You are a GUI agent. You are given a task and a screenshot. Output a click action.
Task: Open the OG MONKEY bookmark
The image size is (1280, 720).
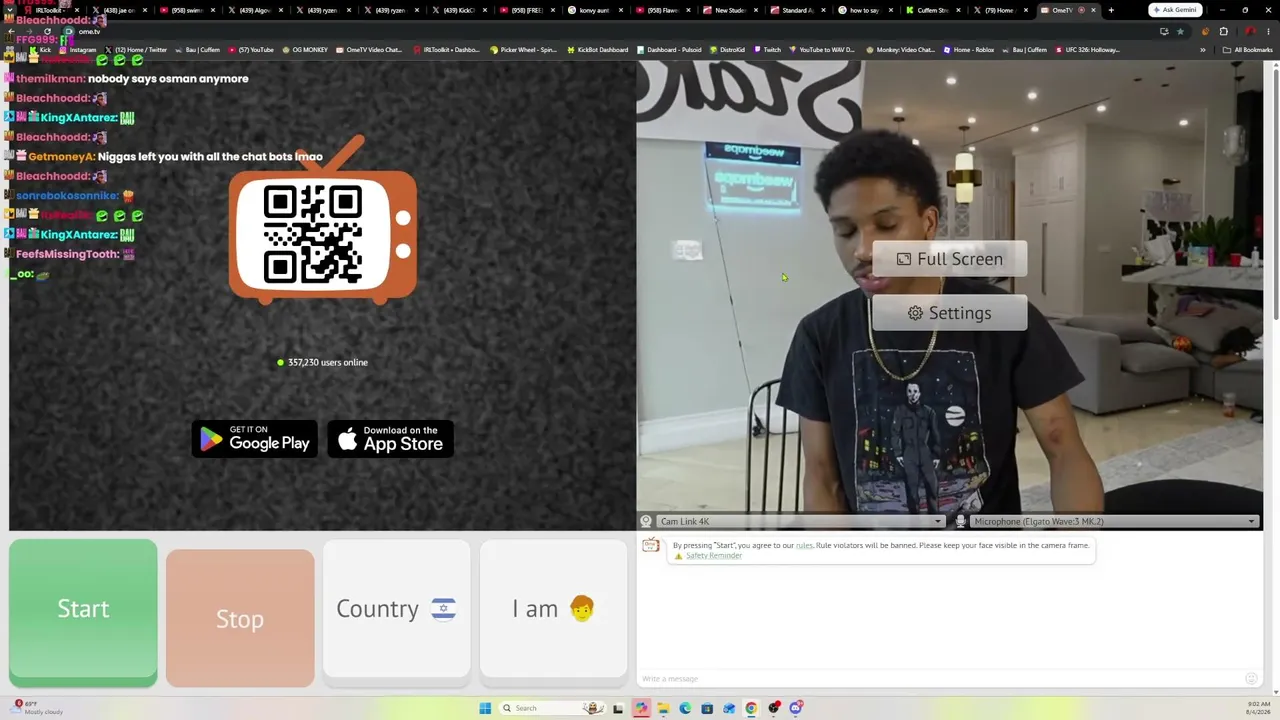[x=304, y=50]
